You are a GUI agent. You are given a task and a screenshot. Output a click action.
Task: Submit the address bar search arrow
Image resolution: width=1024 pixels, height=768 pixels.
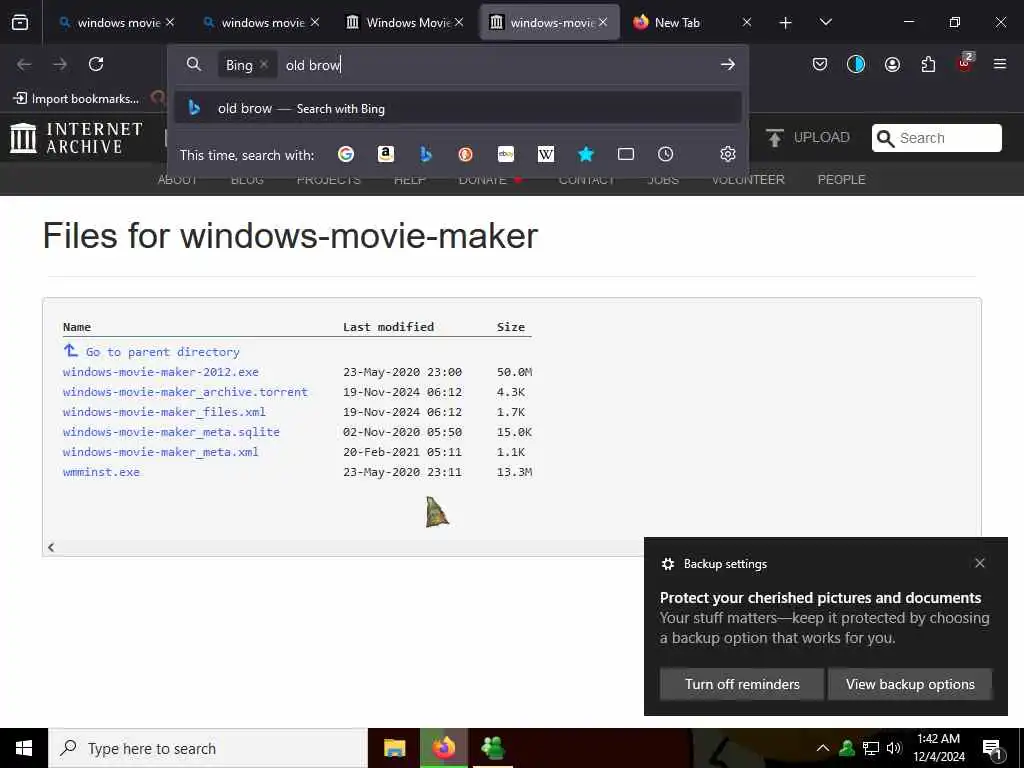tap(728, 64)
